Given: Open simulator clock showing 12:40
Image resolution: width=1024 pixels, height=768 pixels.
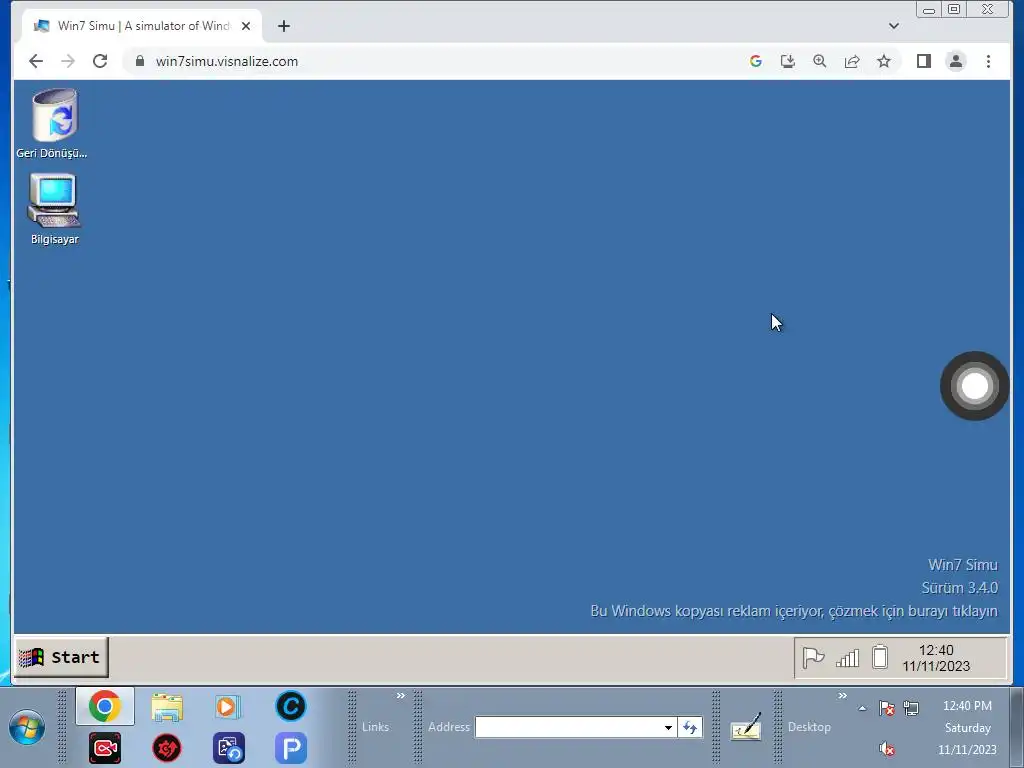Looking at the screenshot, I should point(936,658).
